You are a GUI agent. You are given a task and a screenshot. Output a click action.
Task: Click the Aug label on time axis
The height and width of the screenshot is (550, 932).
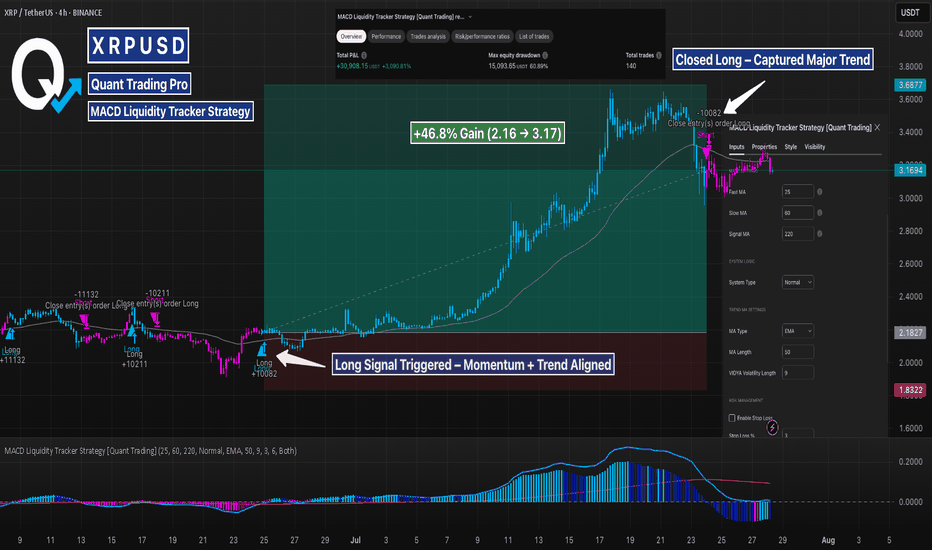point(828,540)
